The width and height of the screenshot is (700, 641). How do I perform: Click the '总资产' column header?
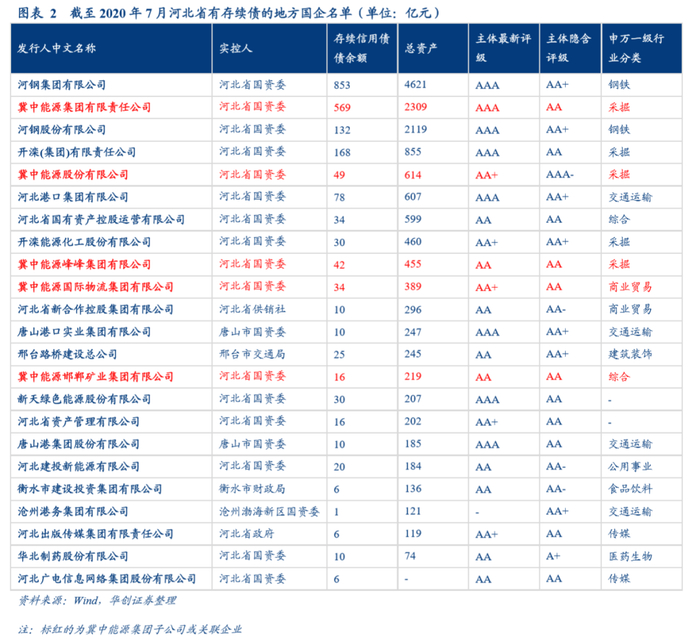click(421, 48)
